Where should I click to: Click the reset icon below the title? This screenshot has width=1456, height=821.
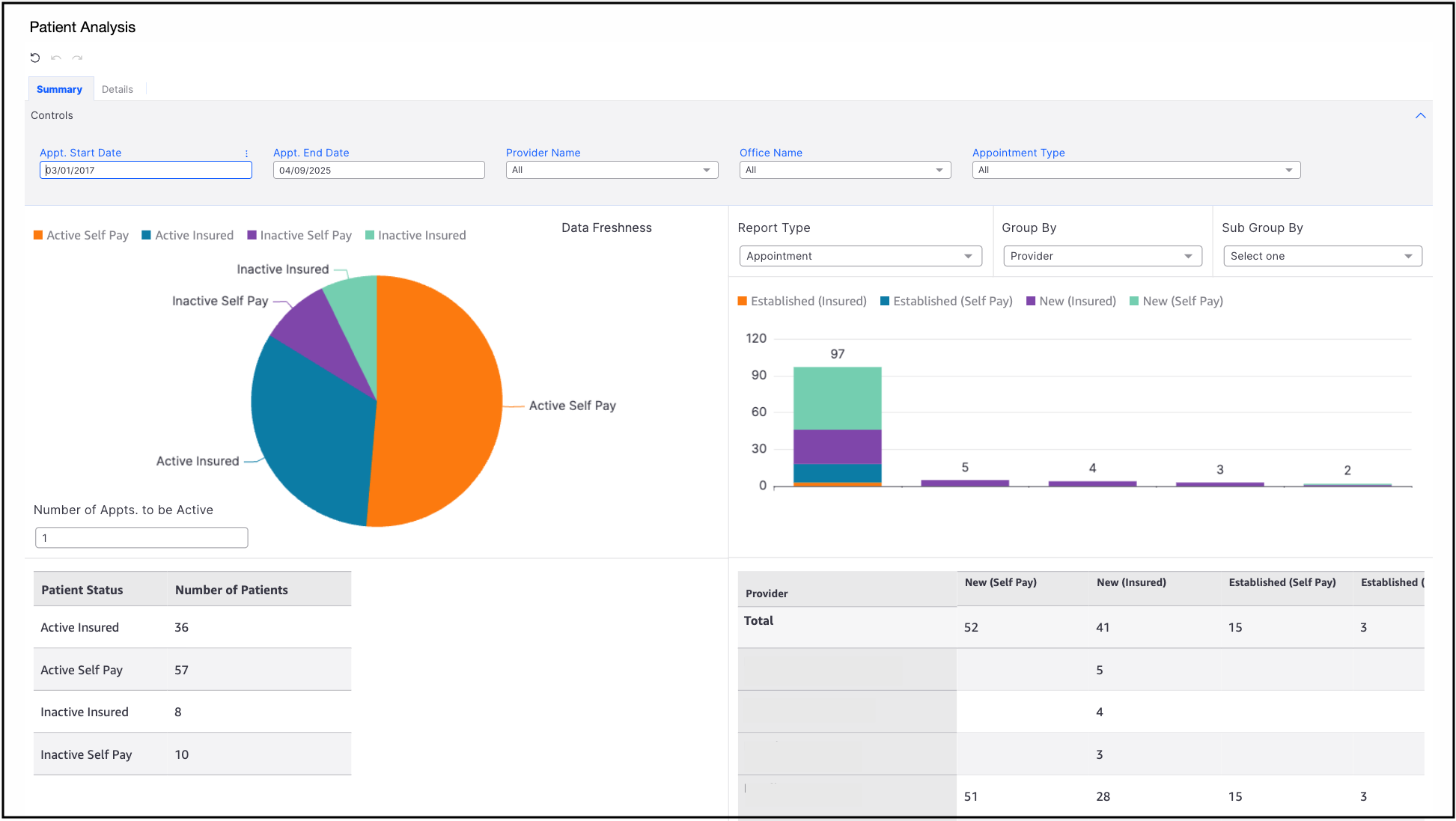35,58
